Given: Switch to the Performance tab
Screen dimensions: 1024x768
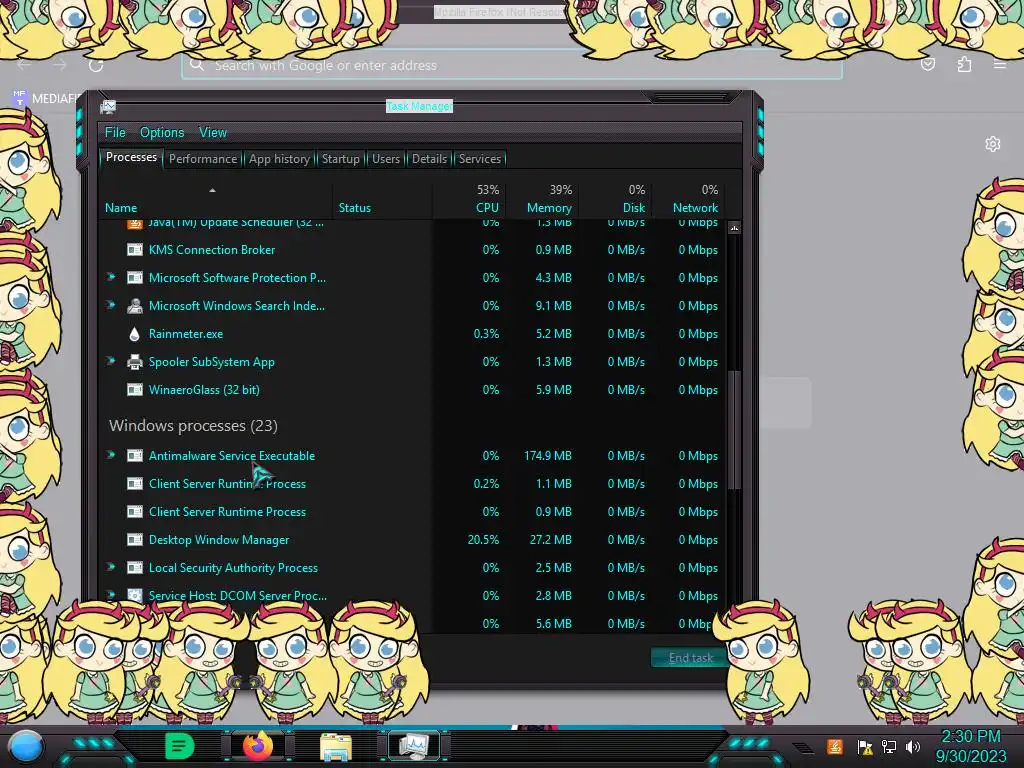Looking at the screenshot, I should coord(203,159).
